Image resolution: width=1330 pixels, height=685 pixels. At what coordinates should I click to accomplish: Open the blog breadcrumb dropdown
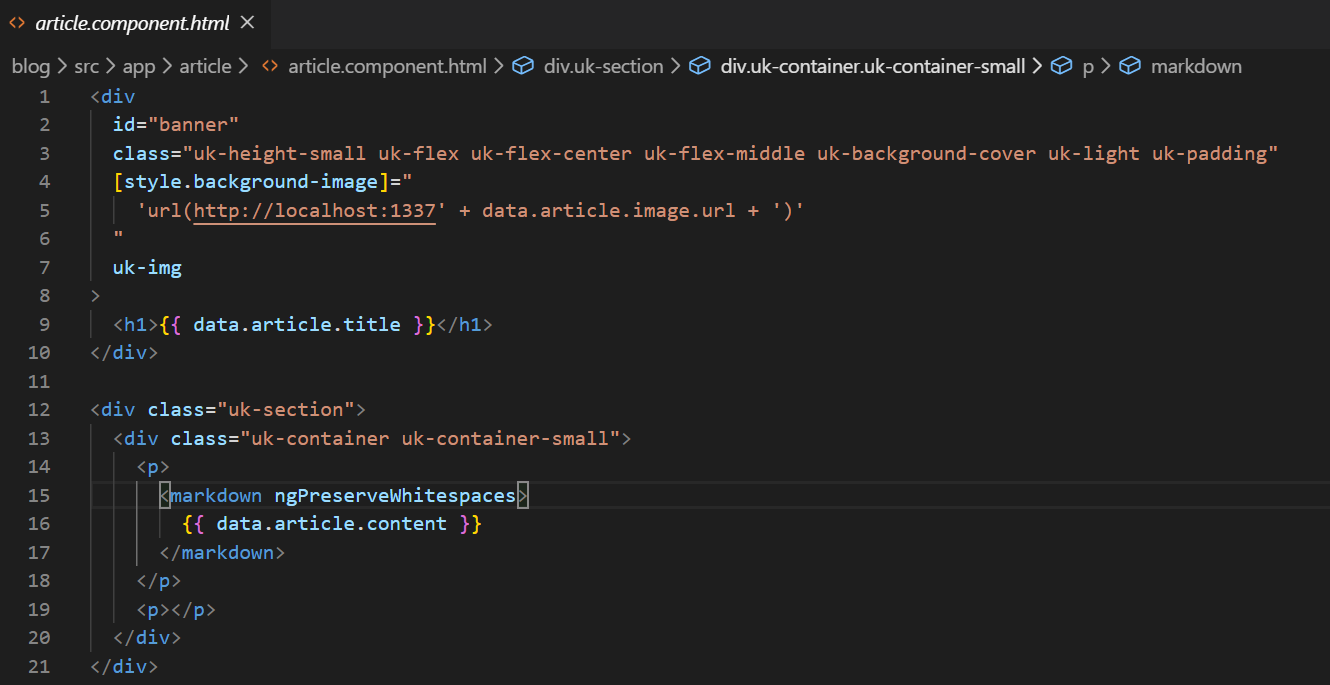click(x=31, y=66)
